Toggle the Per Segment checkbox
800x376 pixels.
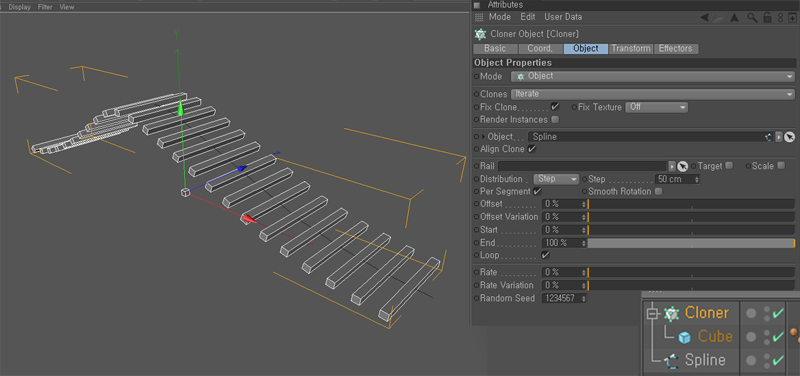coord(537,192)
